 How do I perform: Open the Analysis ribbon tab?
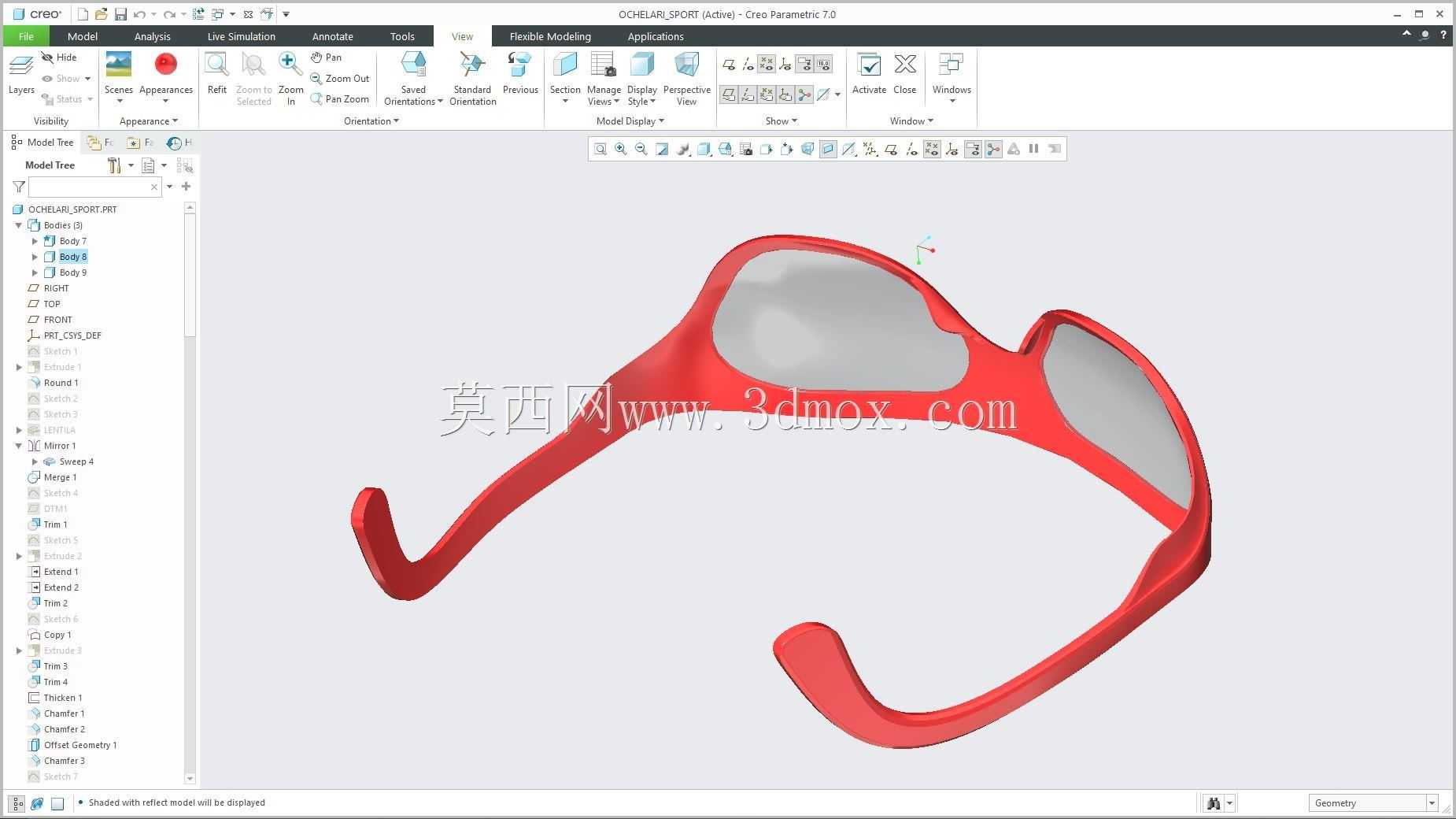153,36
